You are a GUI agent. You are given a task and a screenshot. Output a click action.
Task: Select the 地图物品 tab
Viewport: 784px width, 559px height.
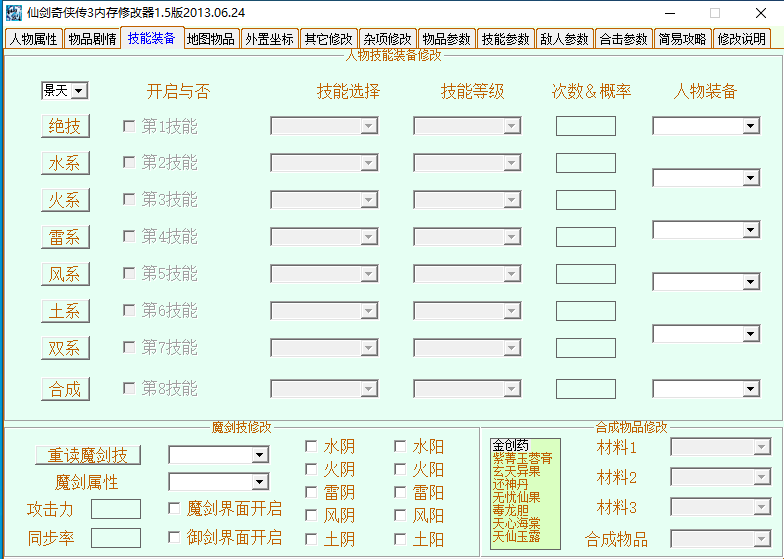210,38
